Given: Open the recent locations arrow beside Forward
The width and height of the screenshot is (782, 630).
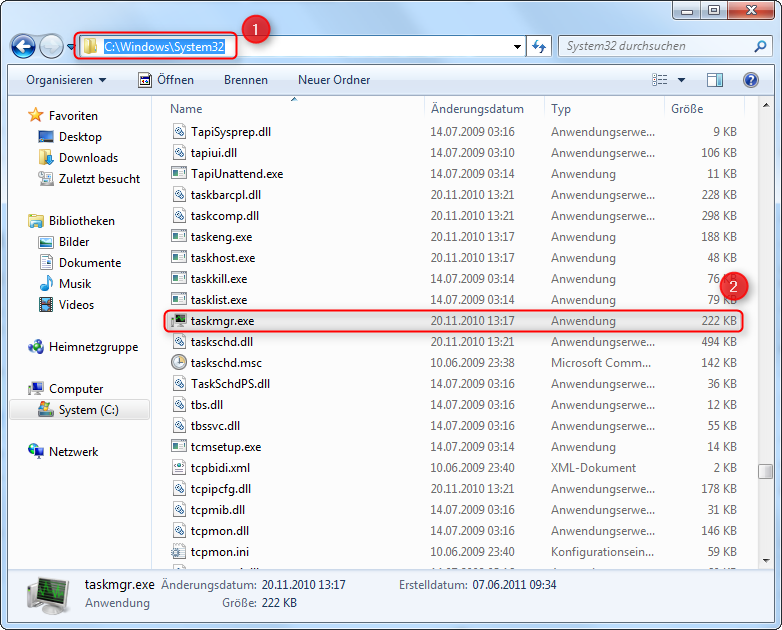Looking at the screenshot, I should 70,47.
